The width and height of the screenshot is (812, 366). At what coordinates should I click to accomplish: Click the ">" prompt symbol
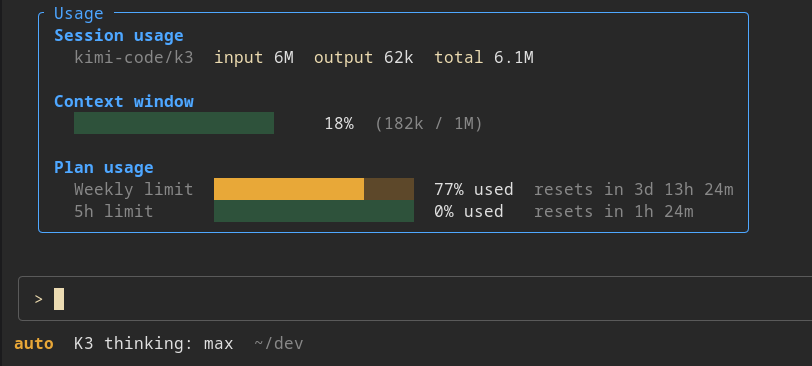point(38,299)
